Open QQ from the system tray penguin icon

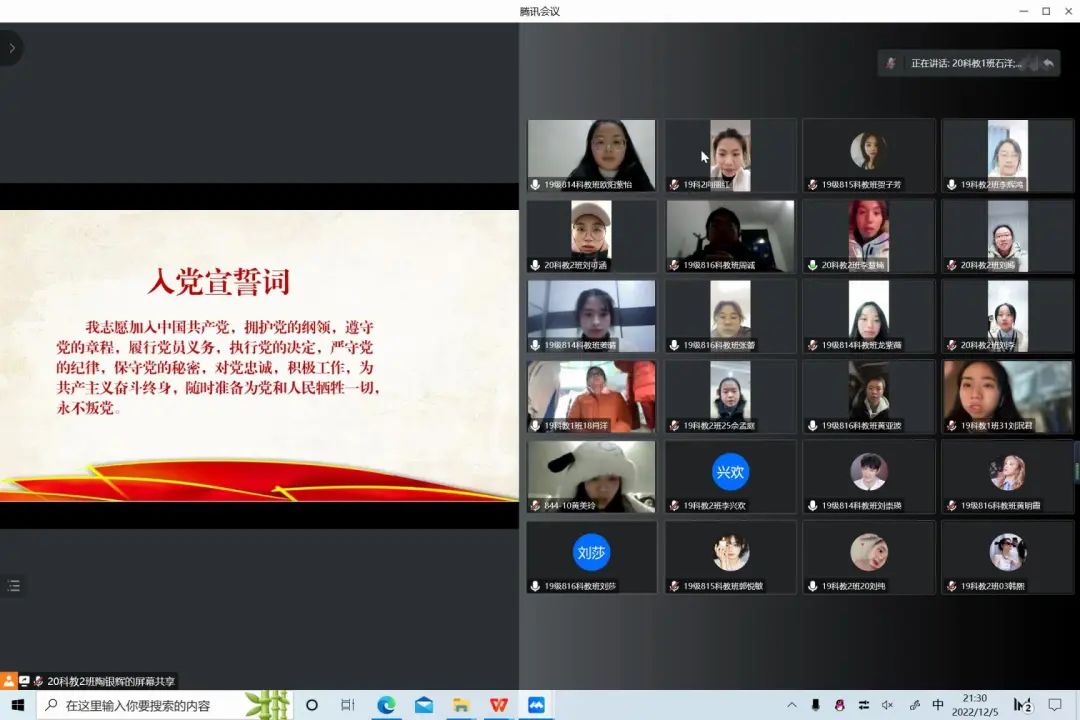click(842, 704)
